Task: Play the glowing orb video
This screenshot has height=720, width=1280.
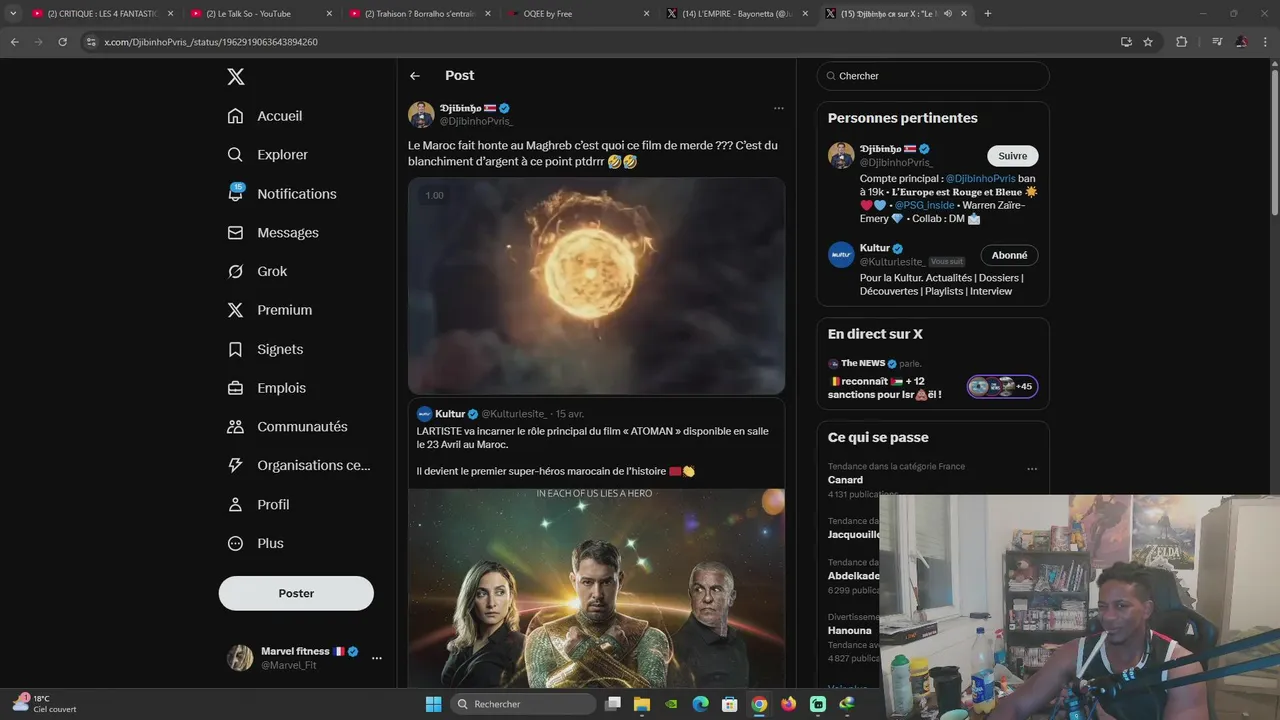Action: (596, 286)
